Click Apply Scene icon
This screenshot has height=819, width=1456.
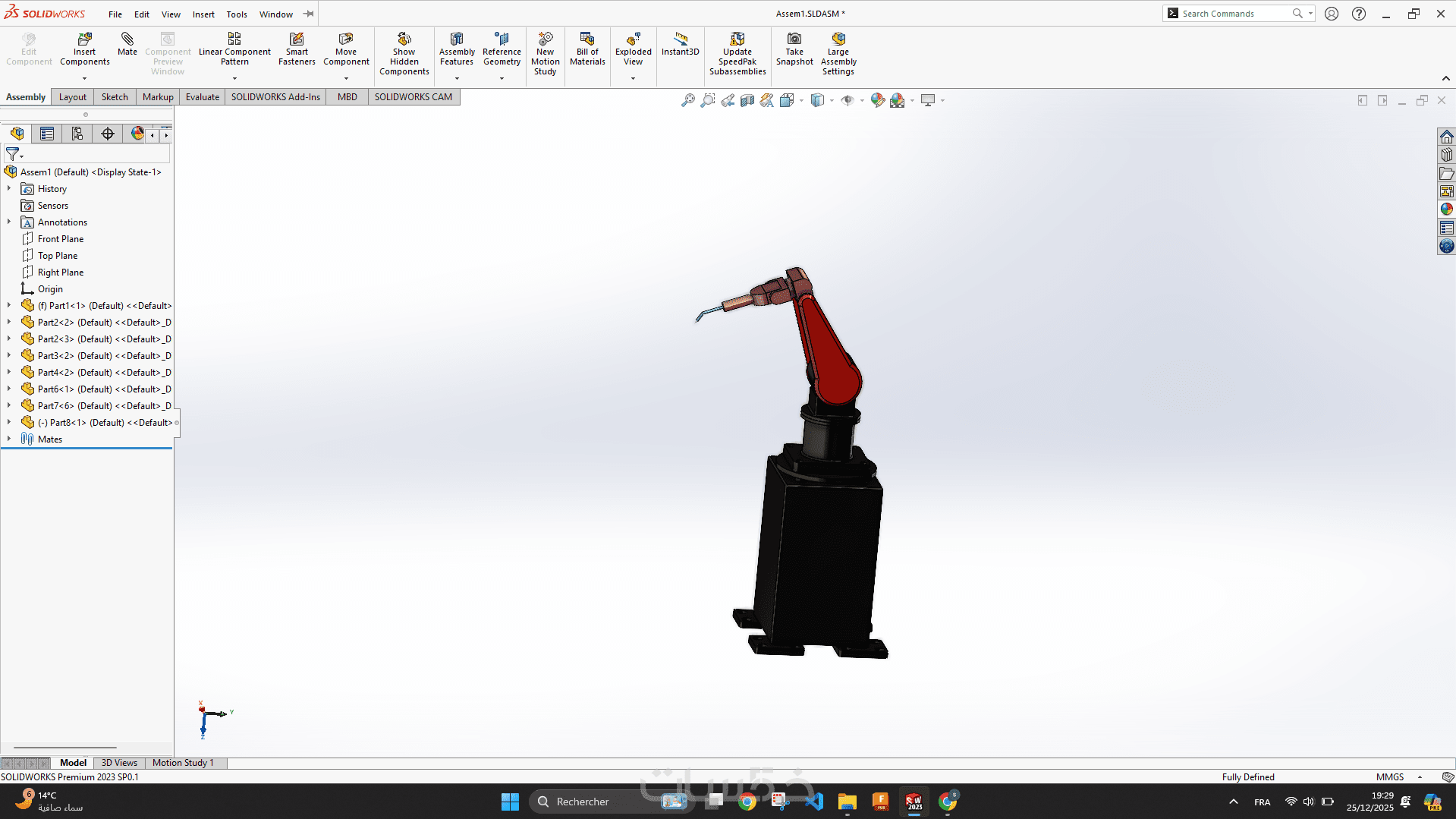pos(898,100)
